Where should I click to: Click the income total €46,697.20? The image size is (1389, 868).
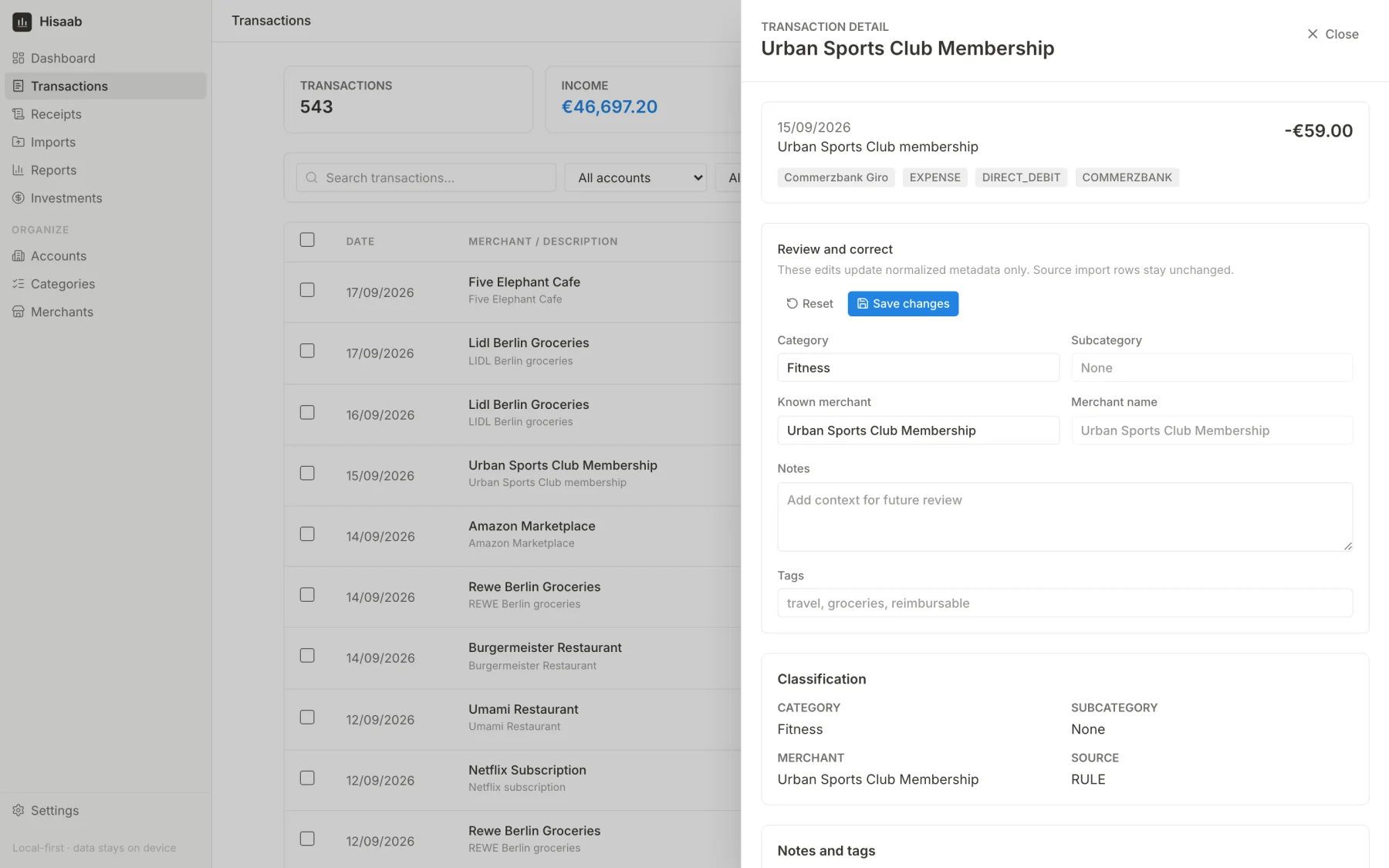click(609, 106)
